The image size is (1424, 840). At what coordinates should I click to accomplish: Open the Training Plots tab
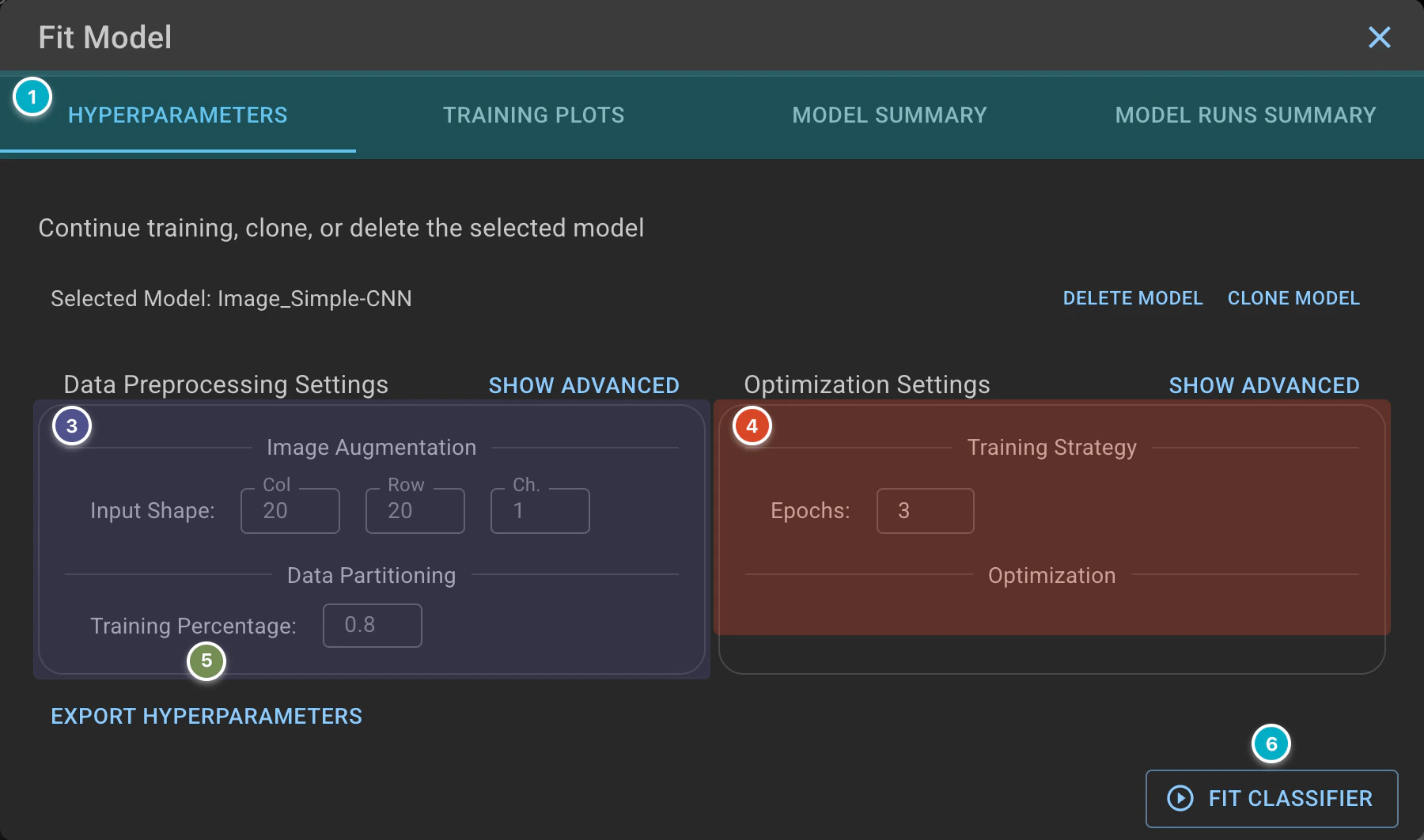[x=534, y=115]
